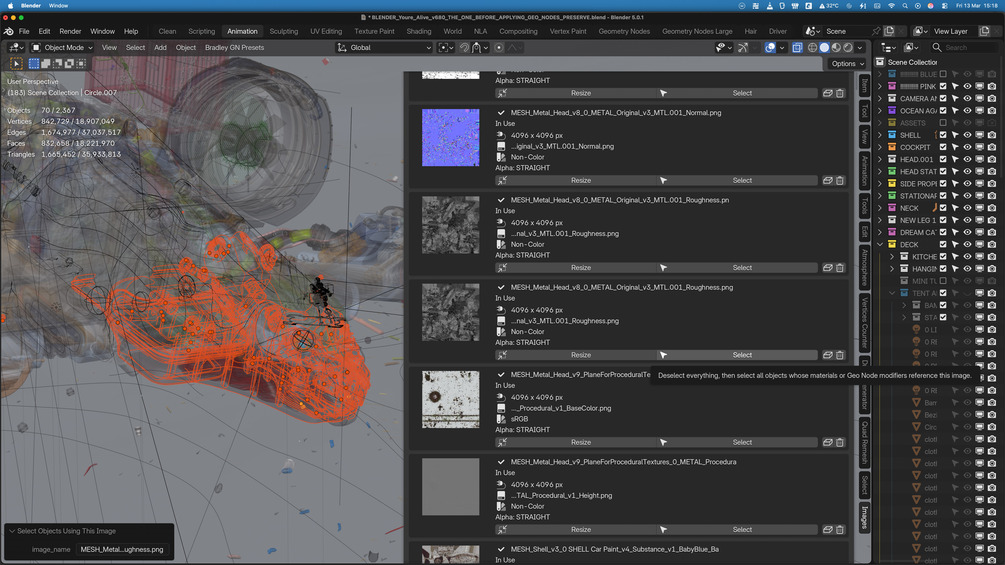Open outliner display mode icon
This screenshot has width=1005, height=565.
910,47
